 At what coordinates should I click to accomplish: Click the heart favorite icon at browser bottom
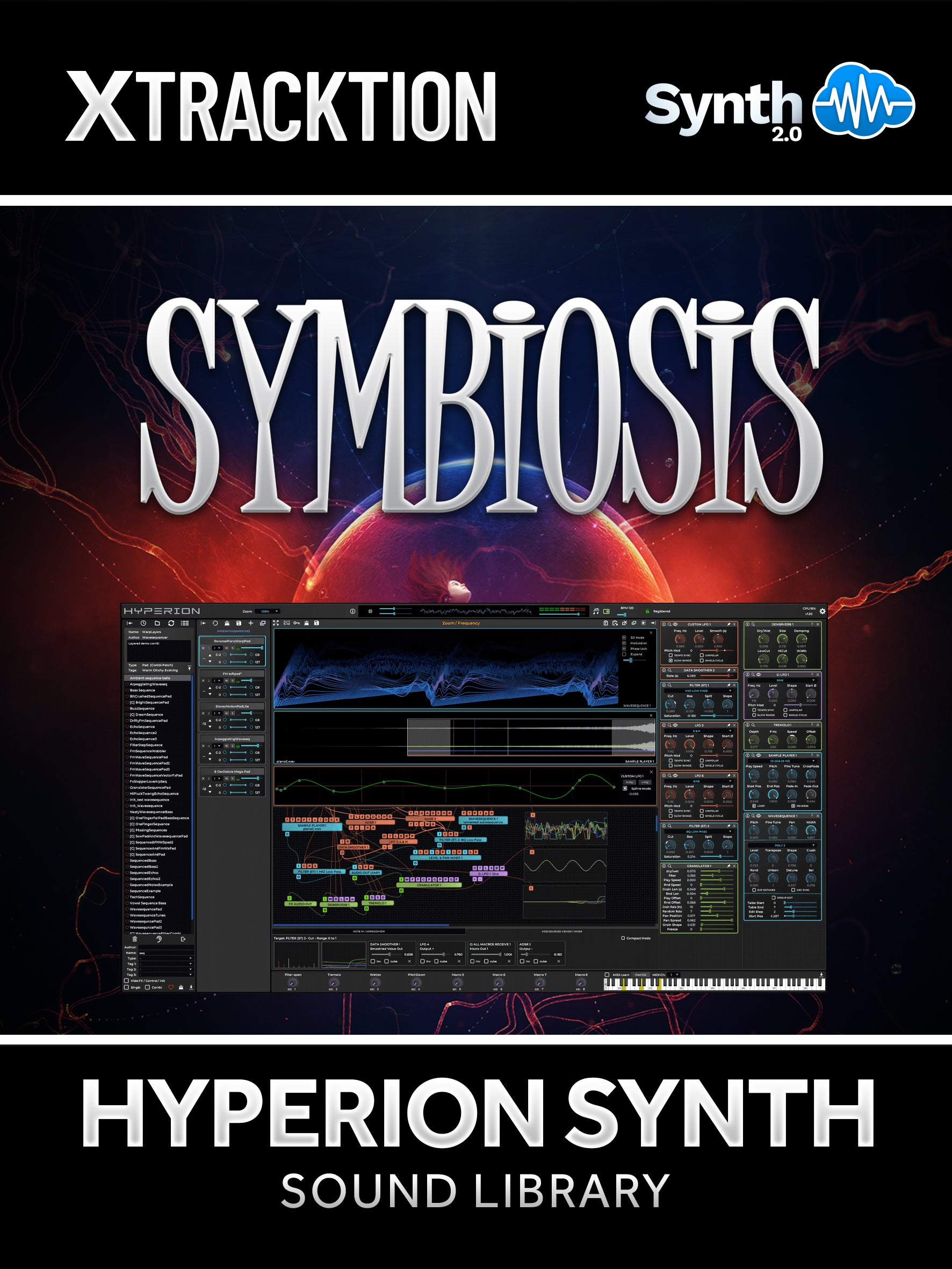point(171,988)
